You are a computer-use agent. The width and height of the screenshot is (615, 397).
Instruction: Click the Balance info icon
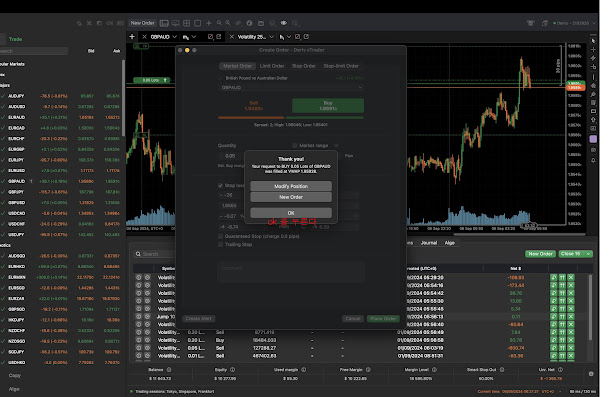(x=169, y=370)
